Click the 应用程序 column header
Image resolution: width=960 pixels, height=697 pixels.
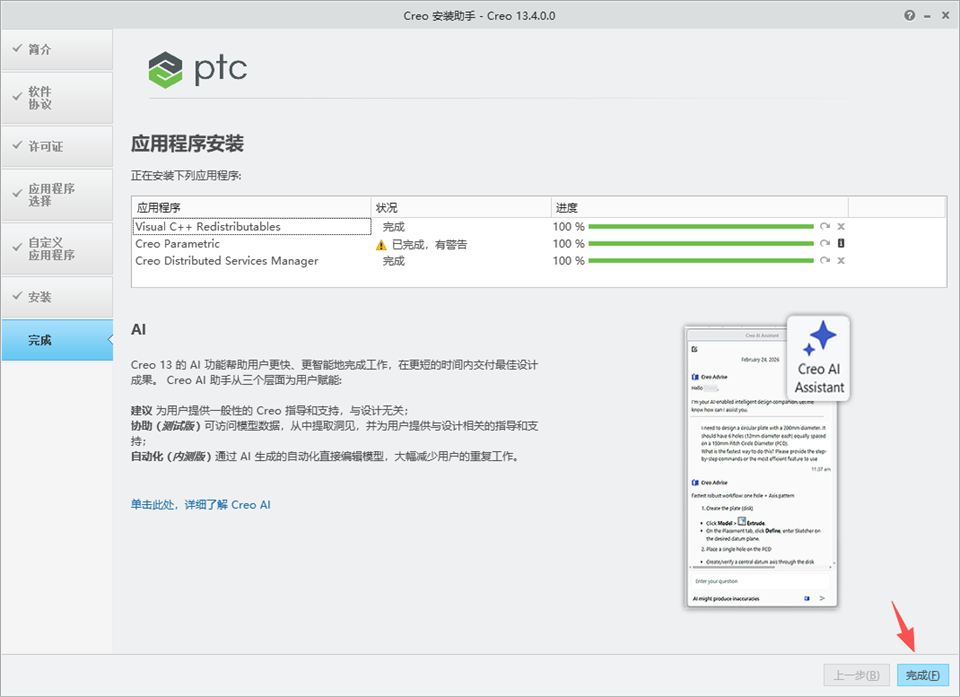tap(251, 208)
